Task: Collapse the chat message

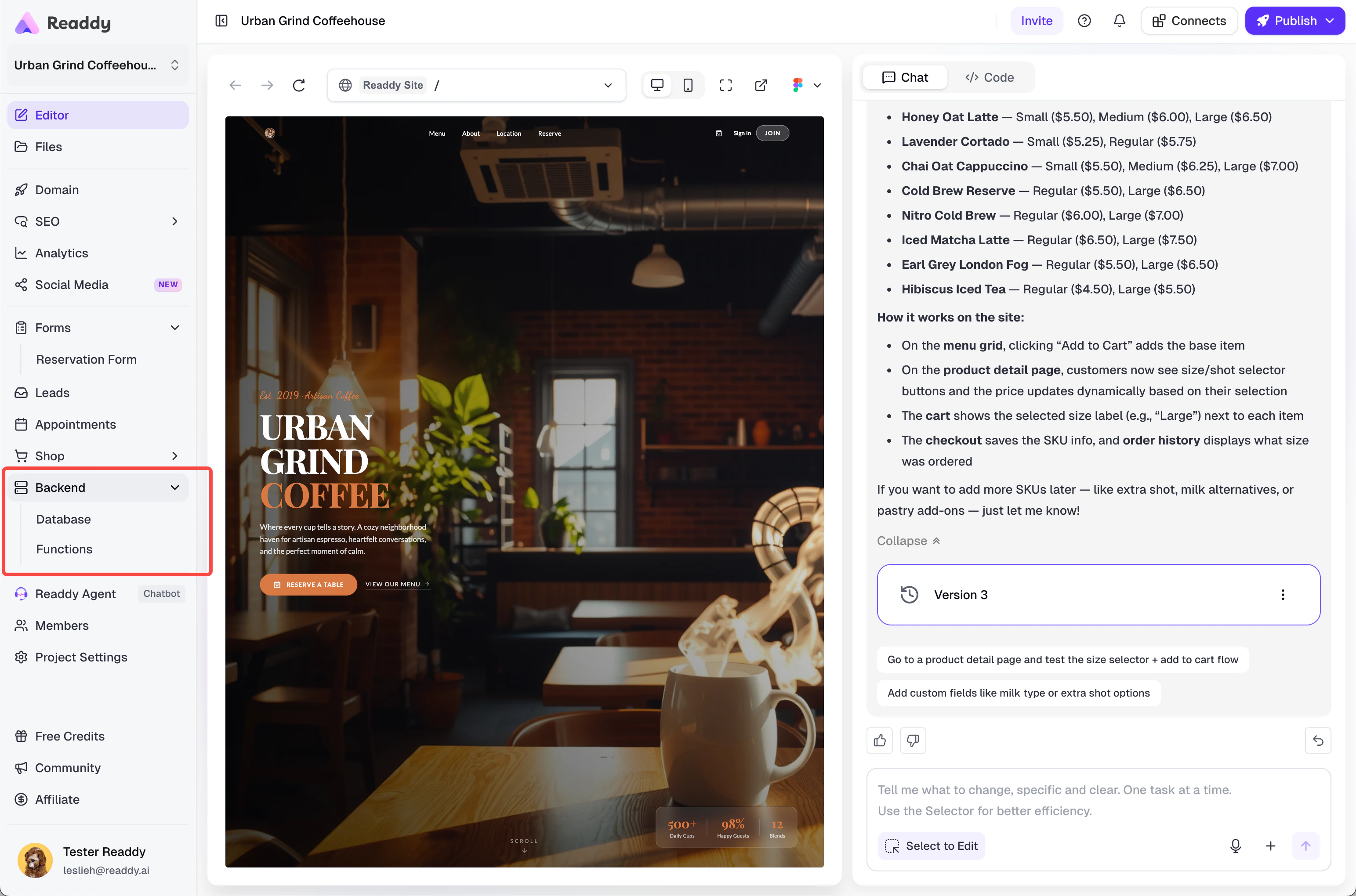Action: click(908, 541)
